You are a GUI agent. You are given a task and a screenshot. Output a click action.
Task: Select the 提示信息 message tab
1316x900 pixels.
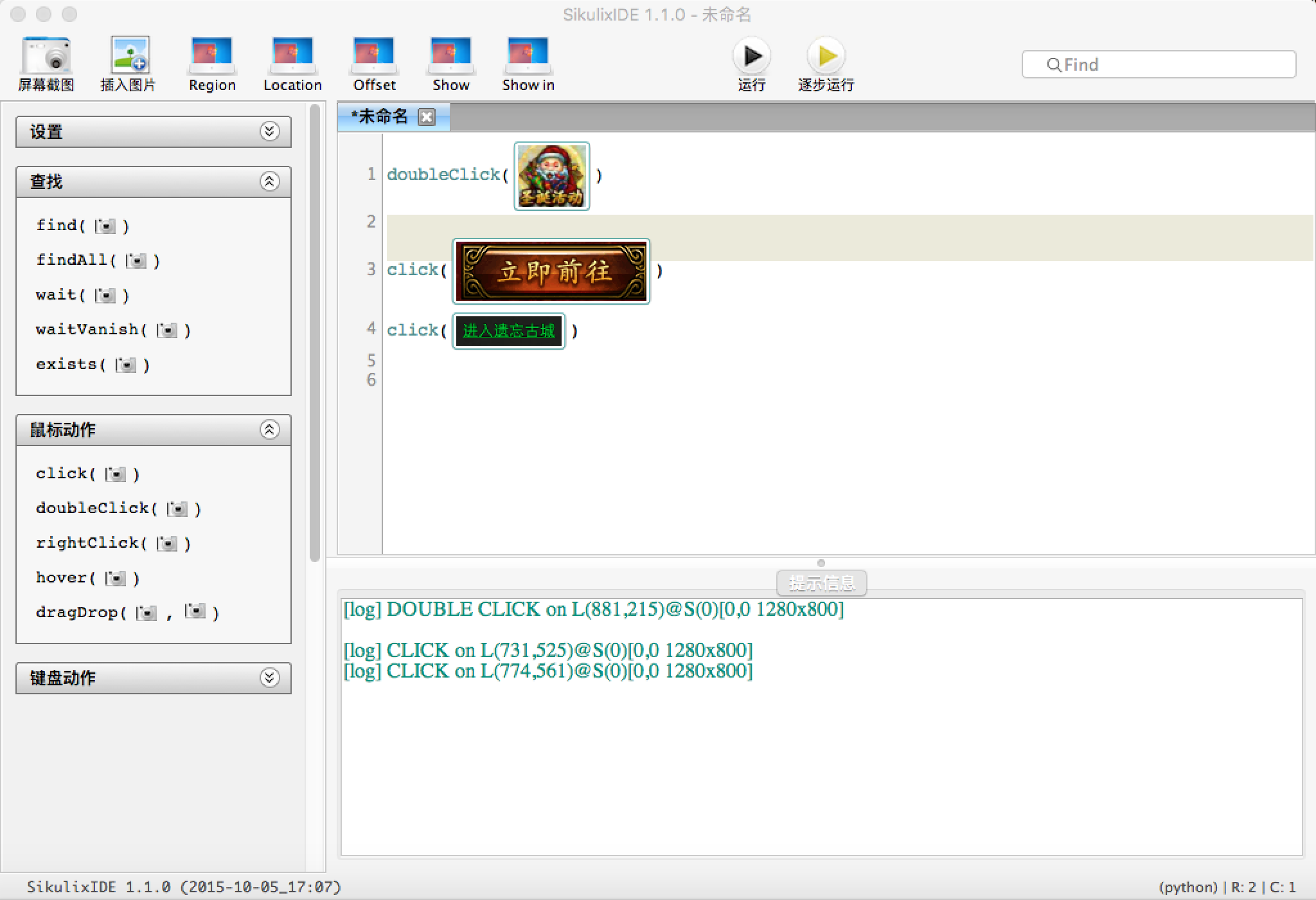pyautogui.click(x=822, y=583)
